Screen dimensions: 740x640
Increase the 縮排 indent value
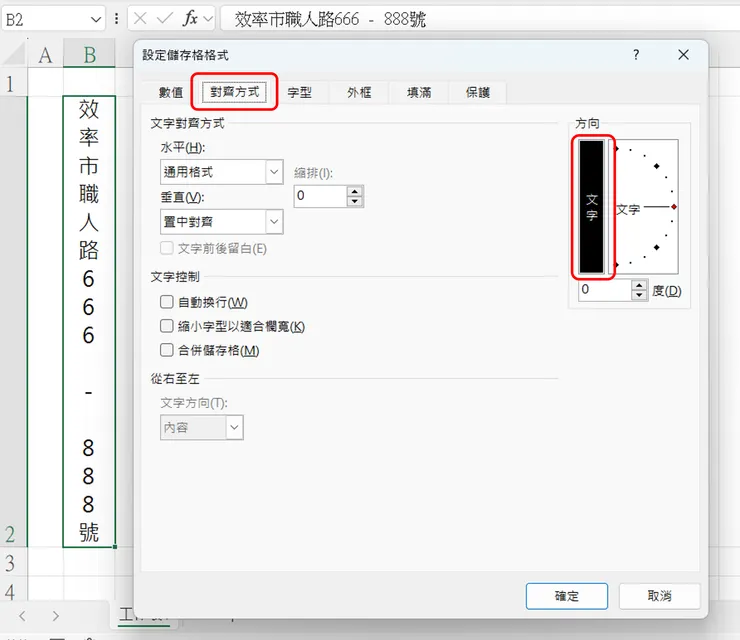354,191
